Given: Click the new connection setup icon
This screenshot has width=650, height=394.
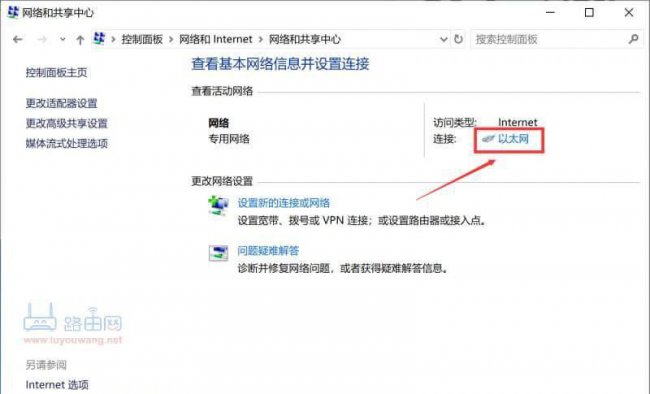Looking at the screenshot, I should [218, 205].
